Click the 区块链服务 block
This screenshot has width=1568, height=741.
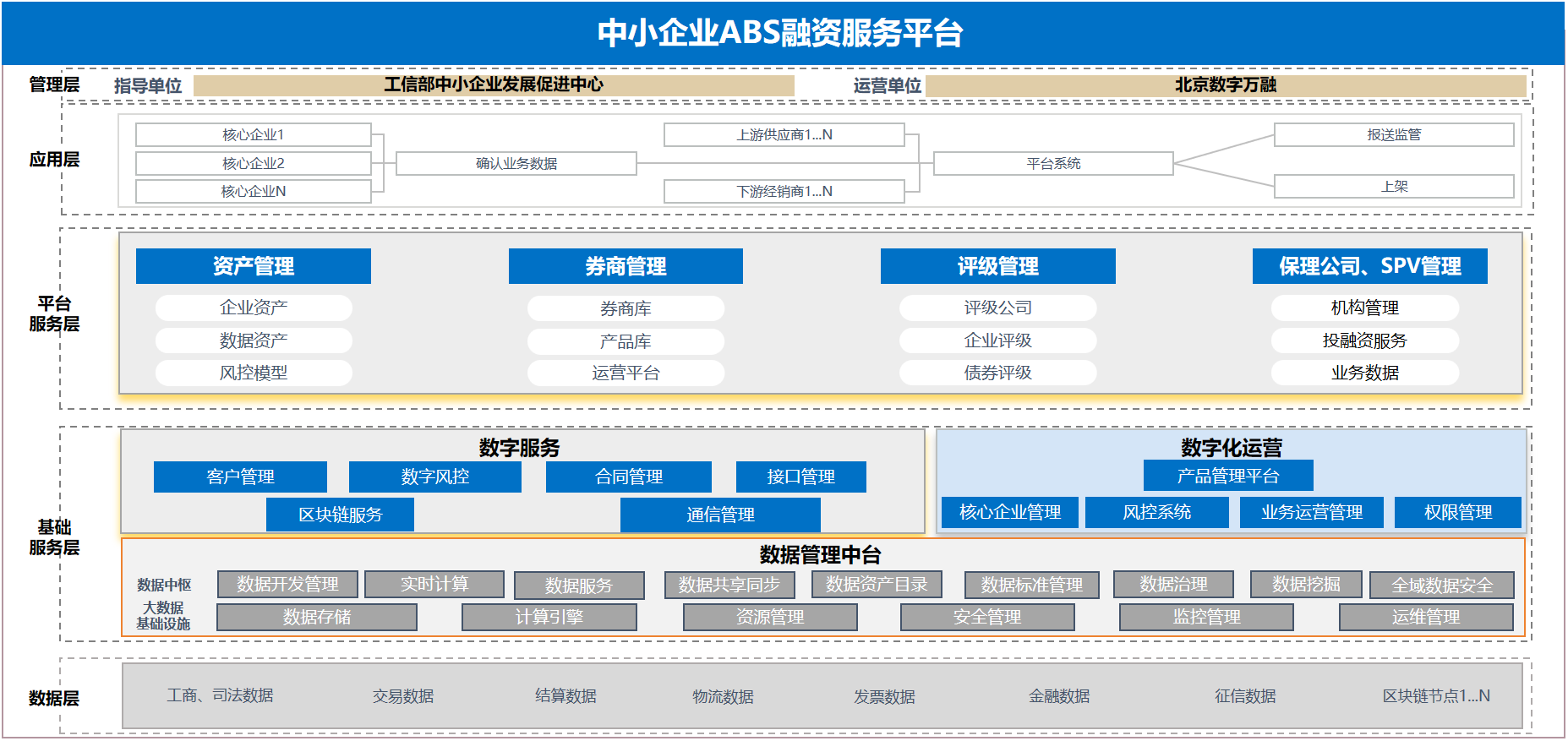pos(340,515)
